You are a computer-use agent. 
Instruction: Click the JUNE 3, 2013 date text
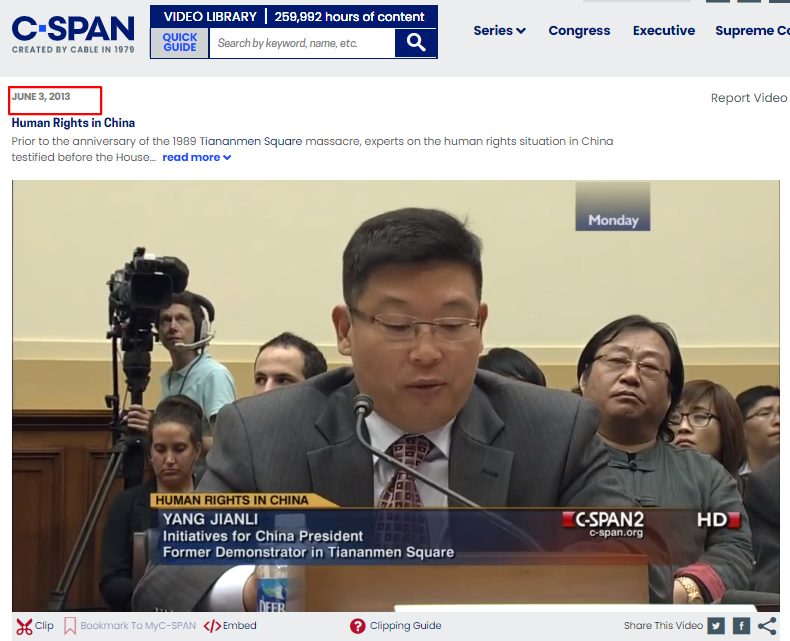pyautogui.click(x=41, y=97)
